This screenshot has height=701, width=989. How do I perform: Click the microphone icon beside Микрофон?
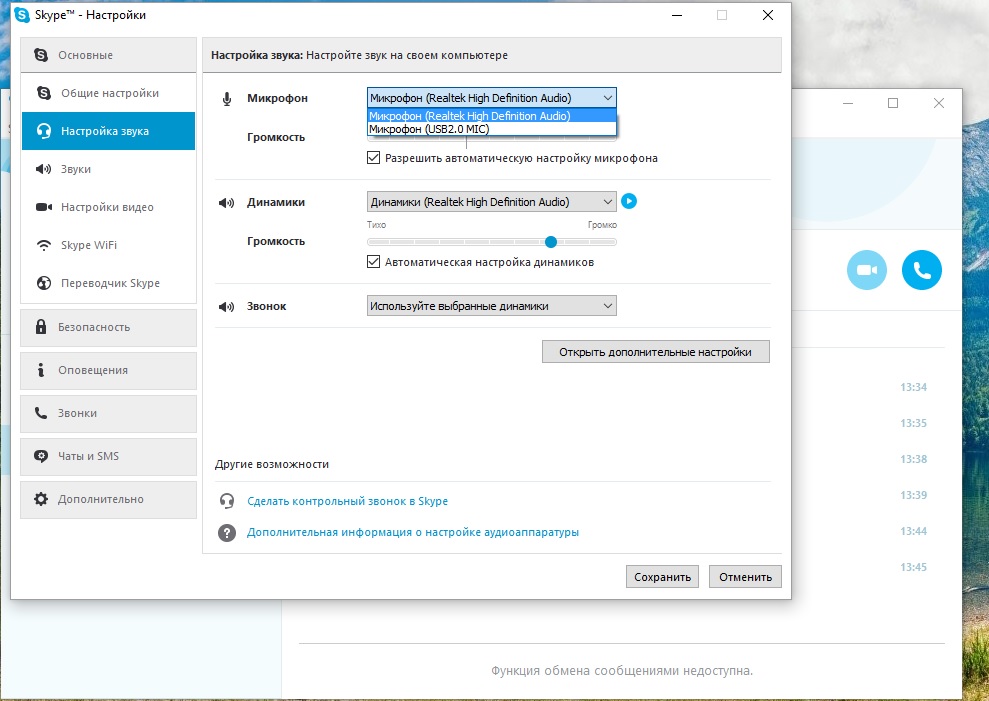pos(227,98)
